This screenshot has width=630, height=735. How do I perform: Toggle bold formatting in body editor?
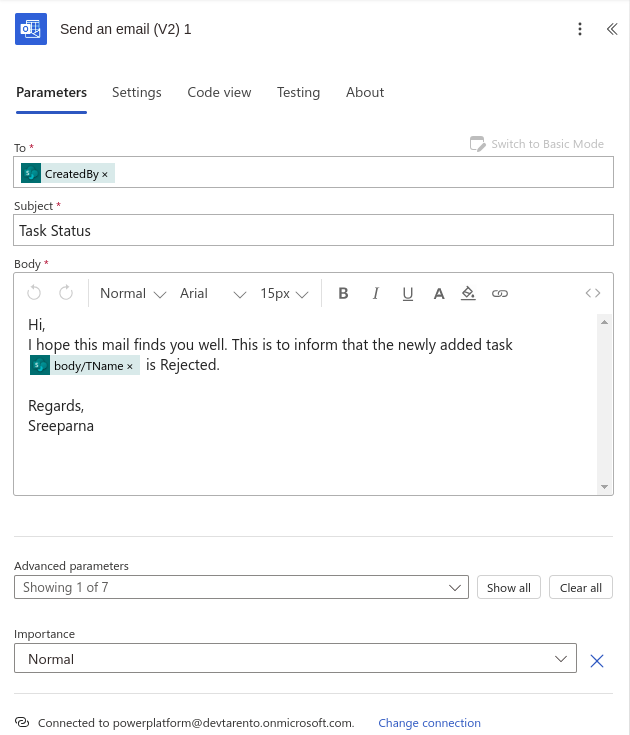tap(343, 293)
